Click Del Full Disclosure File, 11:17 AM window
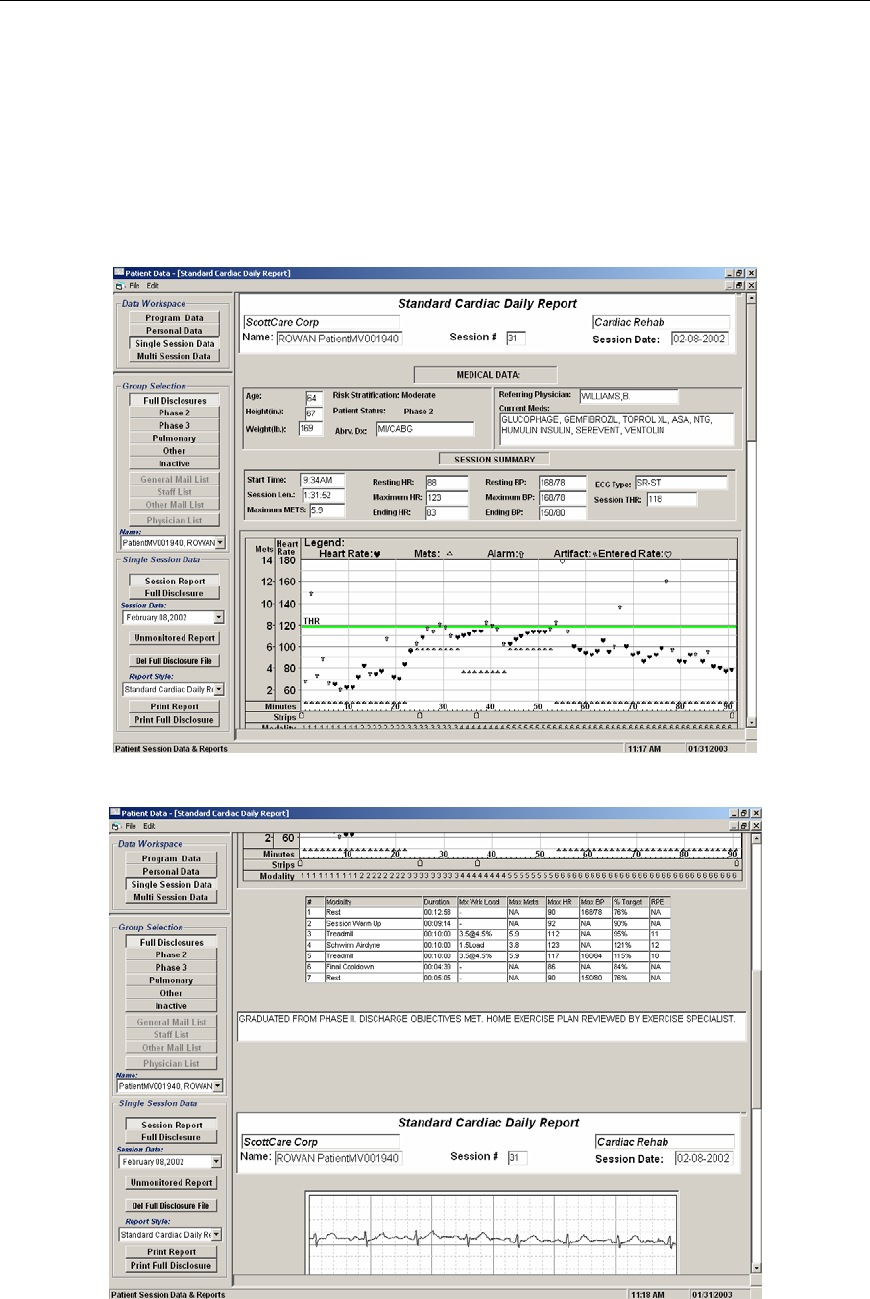 [x=175, y=661]
